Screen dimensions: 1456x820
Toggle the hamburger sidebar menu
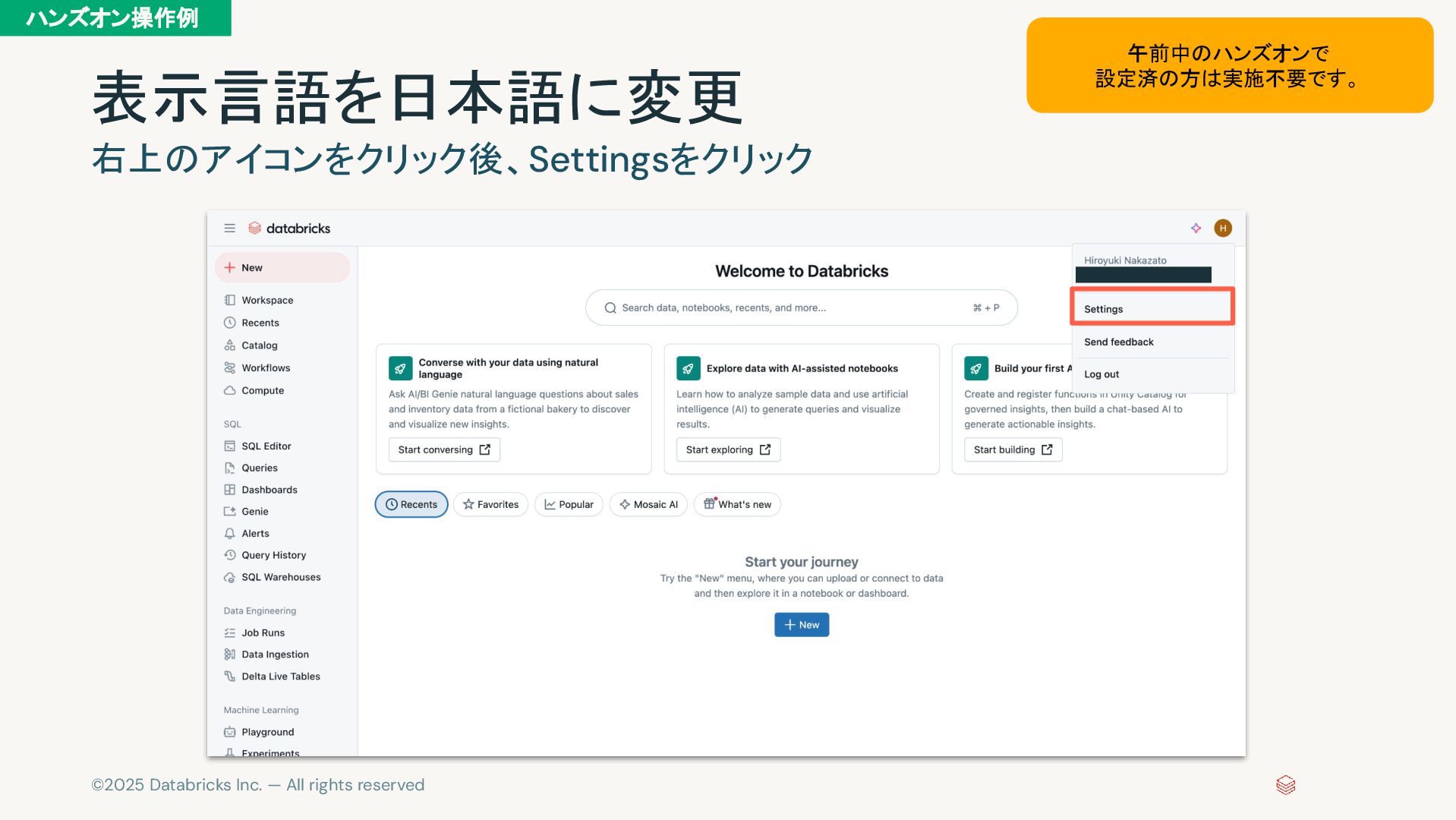[229, 229]
